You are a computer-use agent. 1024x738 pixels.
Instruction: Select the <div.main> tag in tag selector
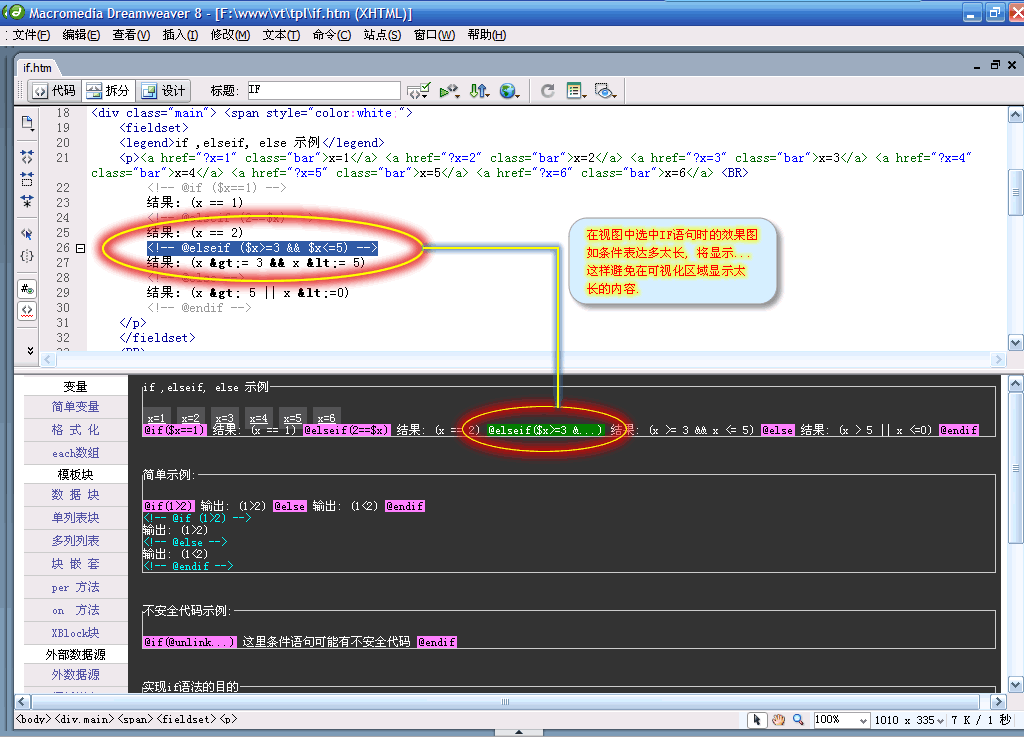[84, 719]
